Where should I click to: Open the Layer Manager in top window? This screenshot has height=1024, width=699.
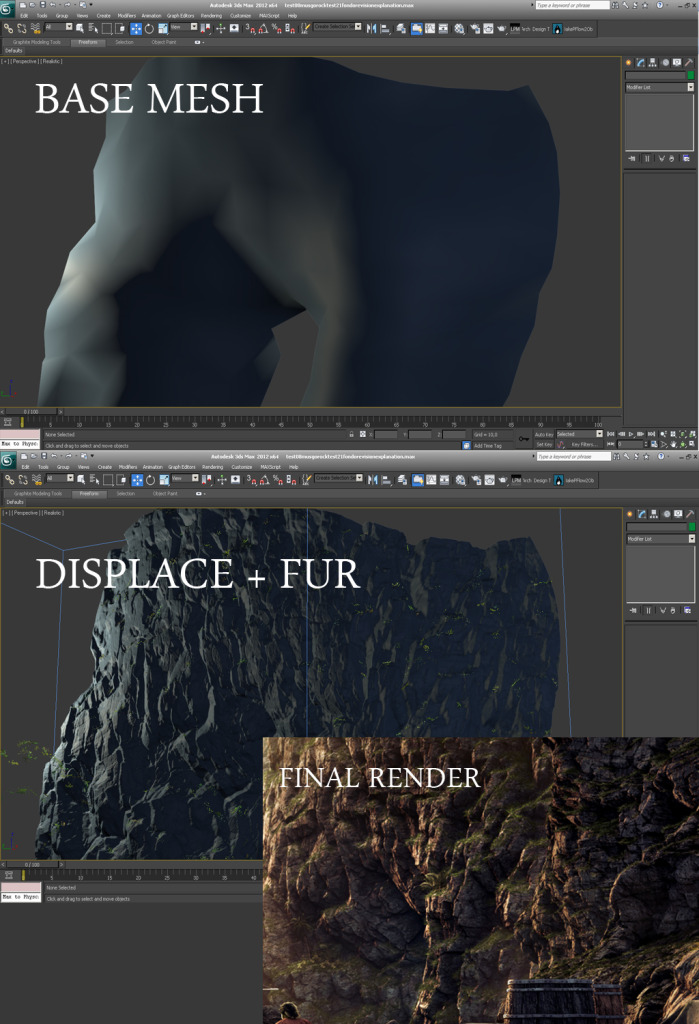pos(401,28)
